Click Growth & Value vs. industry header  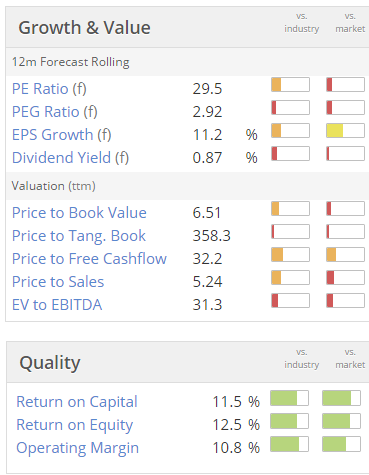pyautogui.click(x=302, y=23)
